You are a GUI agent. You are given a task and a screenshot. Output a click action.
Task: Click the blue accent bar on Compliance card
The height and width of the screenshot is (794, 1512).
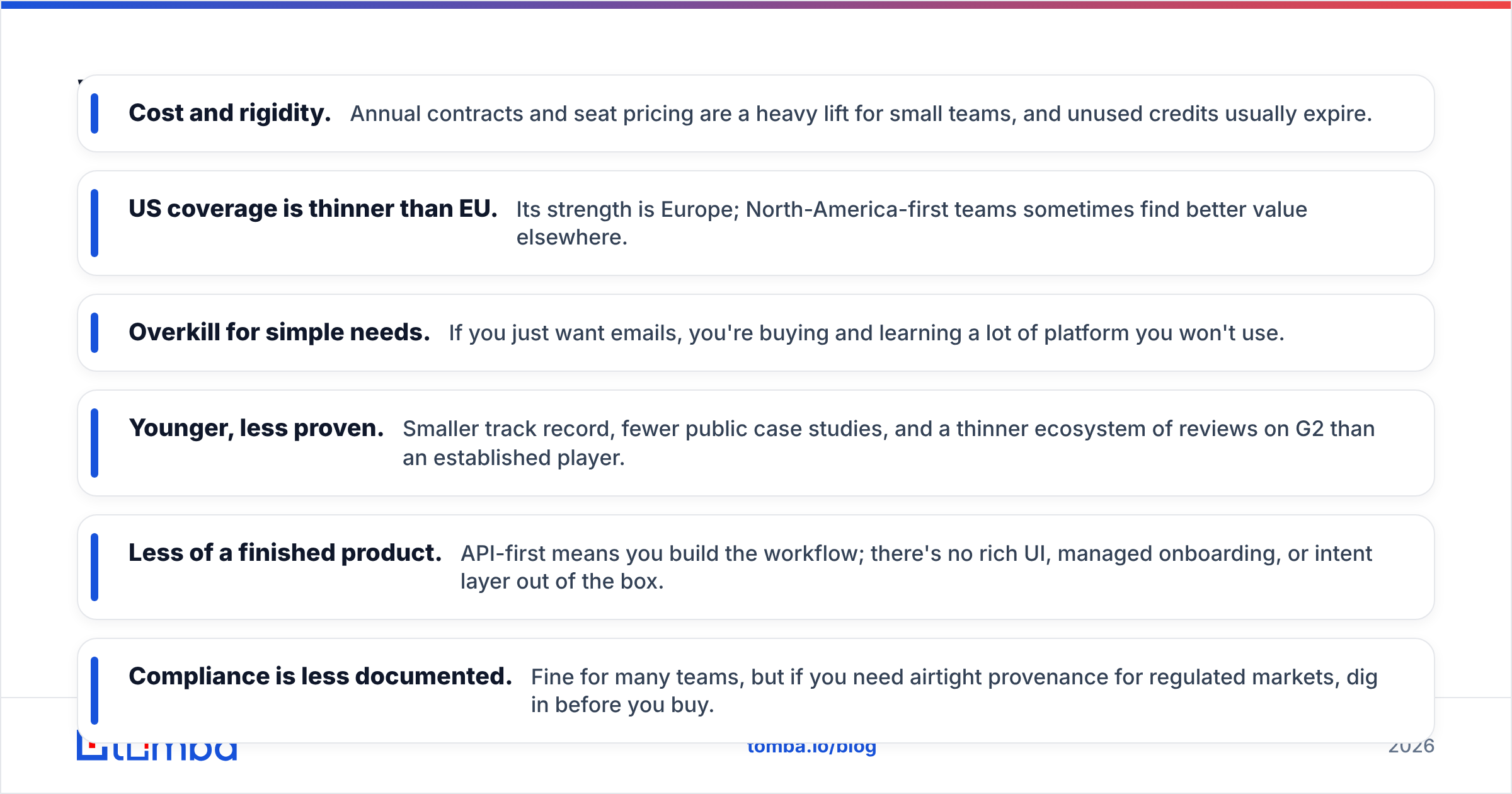tap(94, 691)
